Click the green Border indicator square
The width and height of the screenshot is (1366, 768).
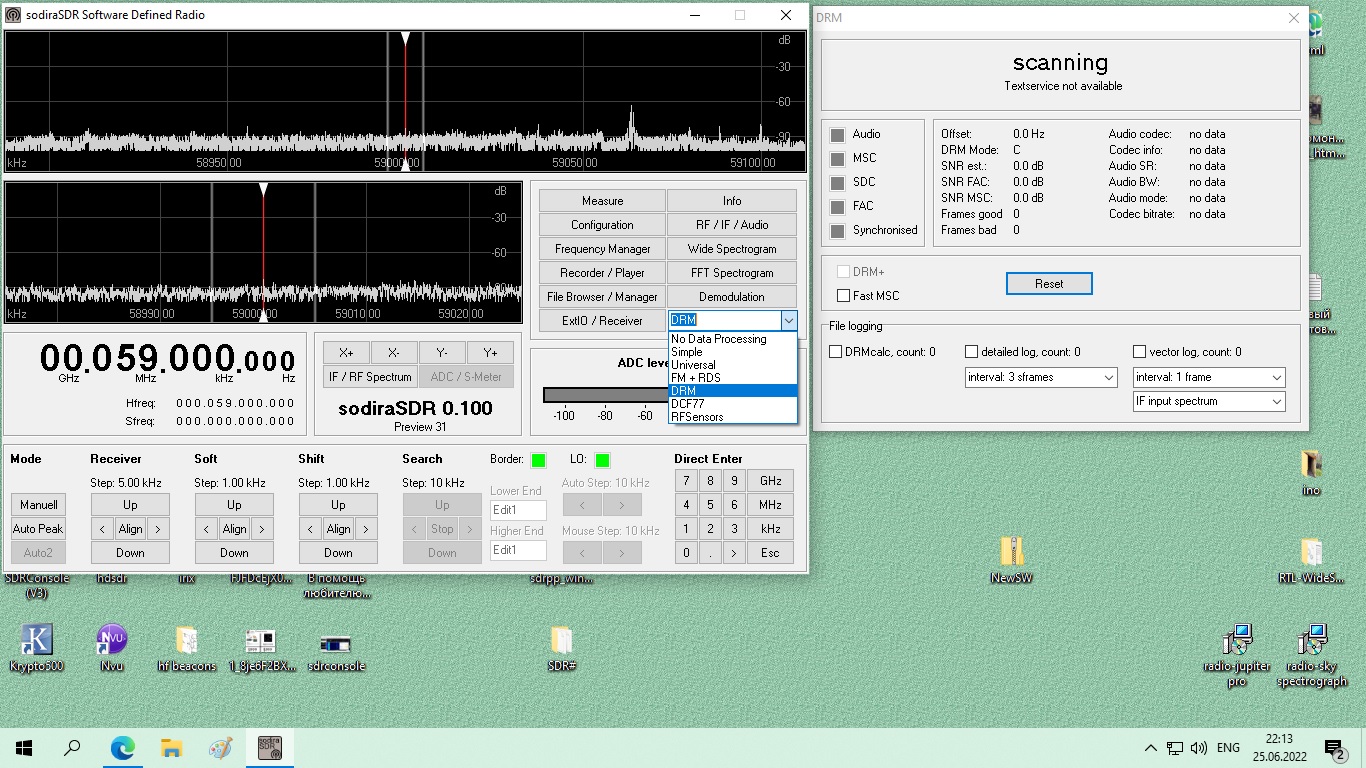point(538,460)
